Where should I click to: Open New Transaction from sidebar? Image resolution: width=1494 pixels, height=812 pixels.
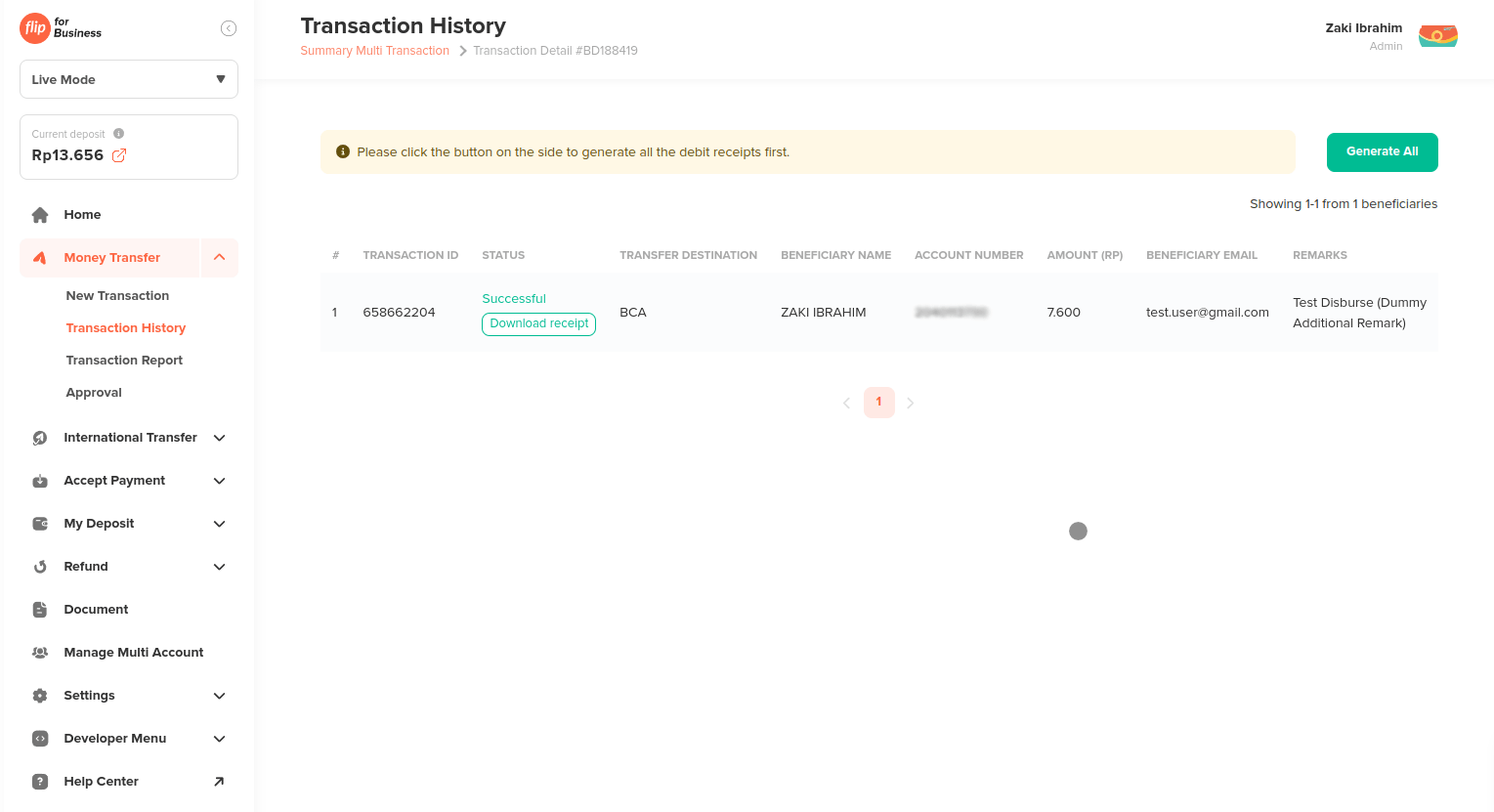point(117,296)
